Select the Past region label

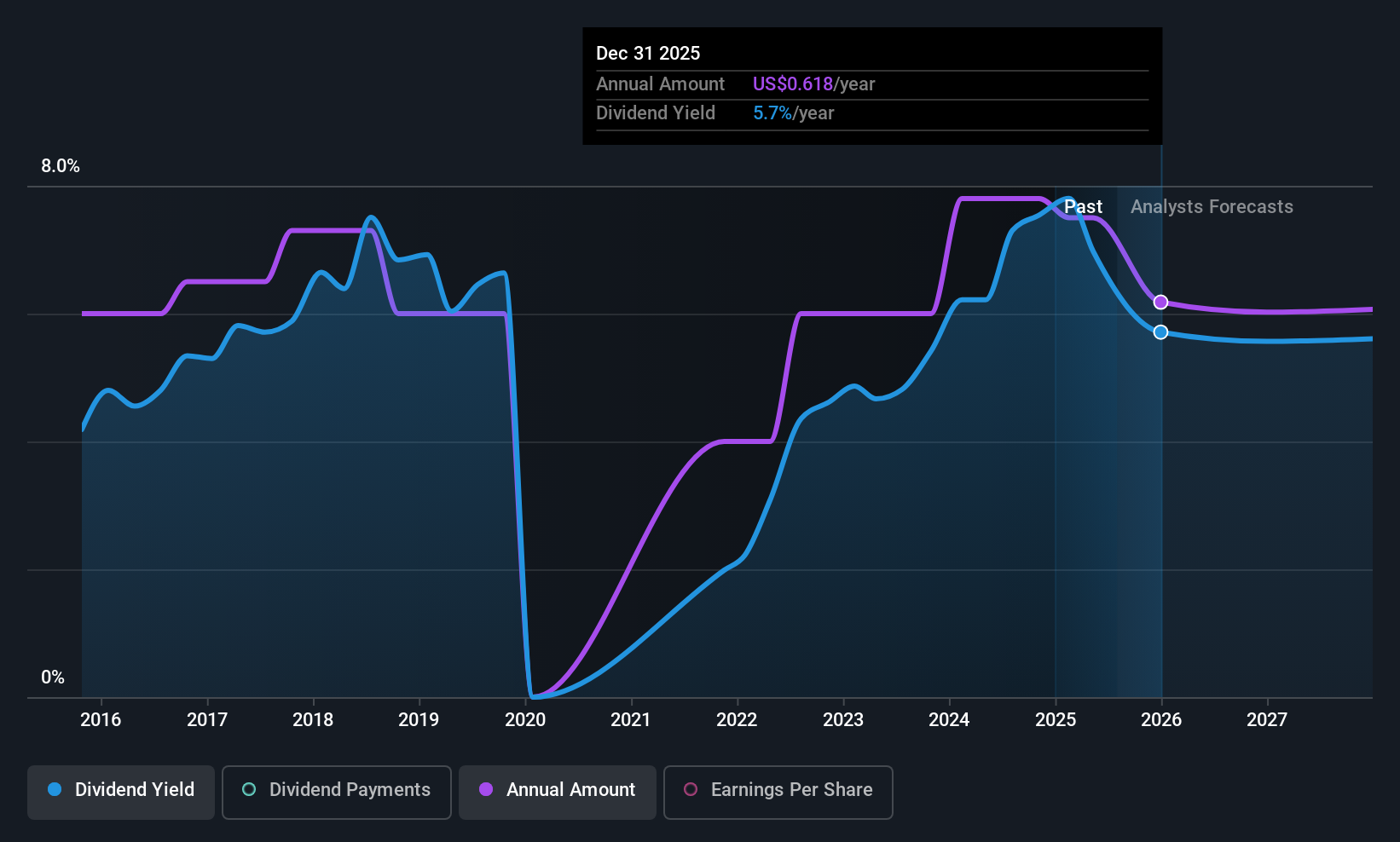(x=1084, y=206)
